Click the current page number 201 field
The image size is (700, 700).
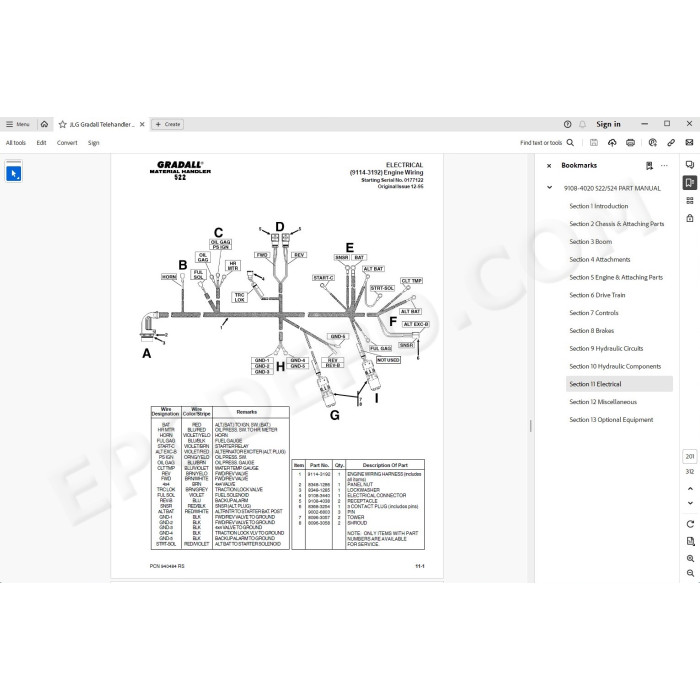[x=690, y=456]
